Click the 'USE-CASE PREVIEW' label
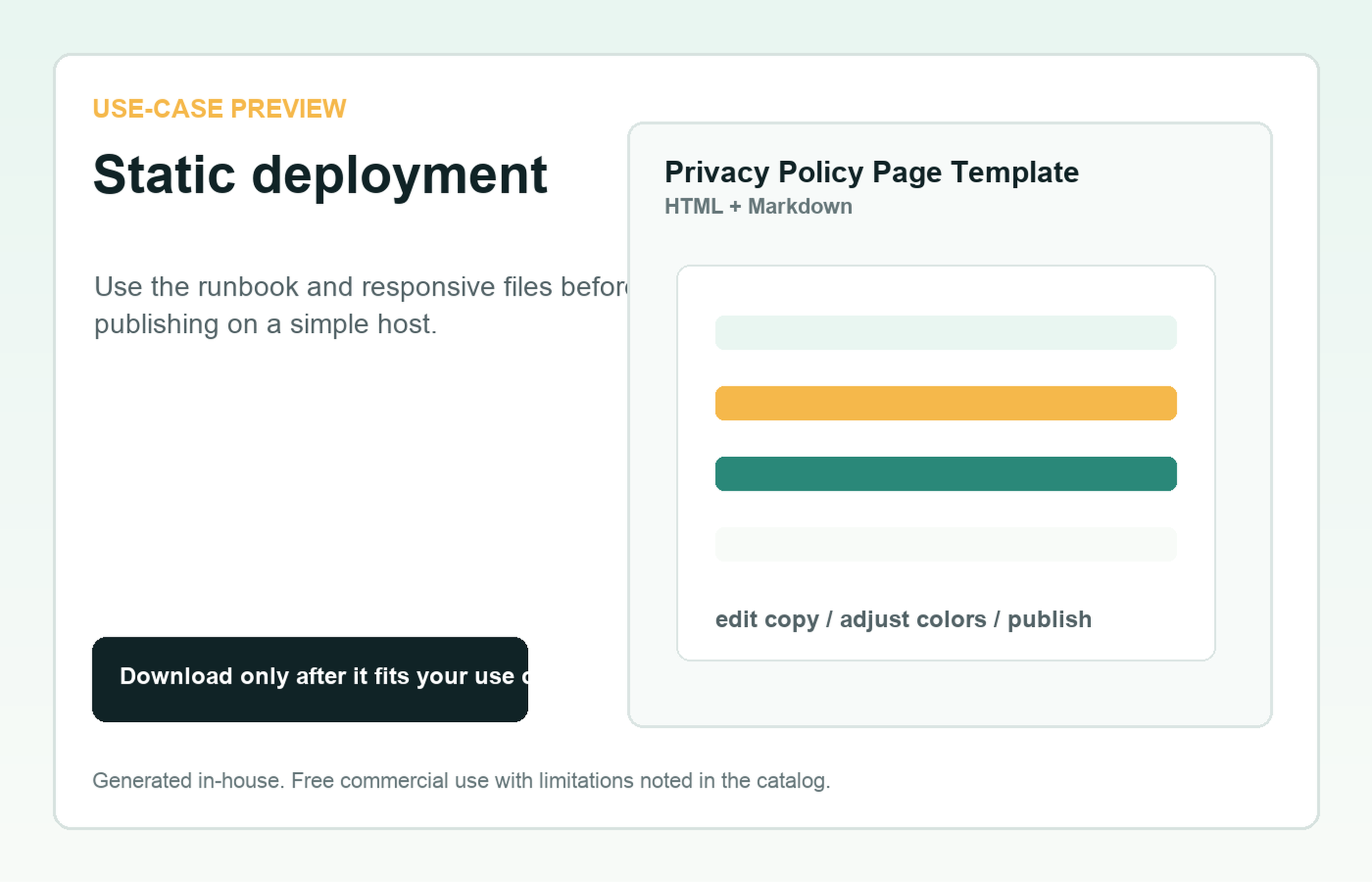 point(220,109)
